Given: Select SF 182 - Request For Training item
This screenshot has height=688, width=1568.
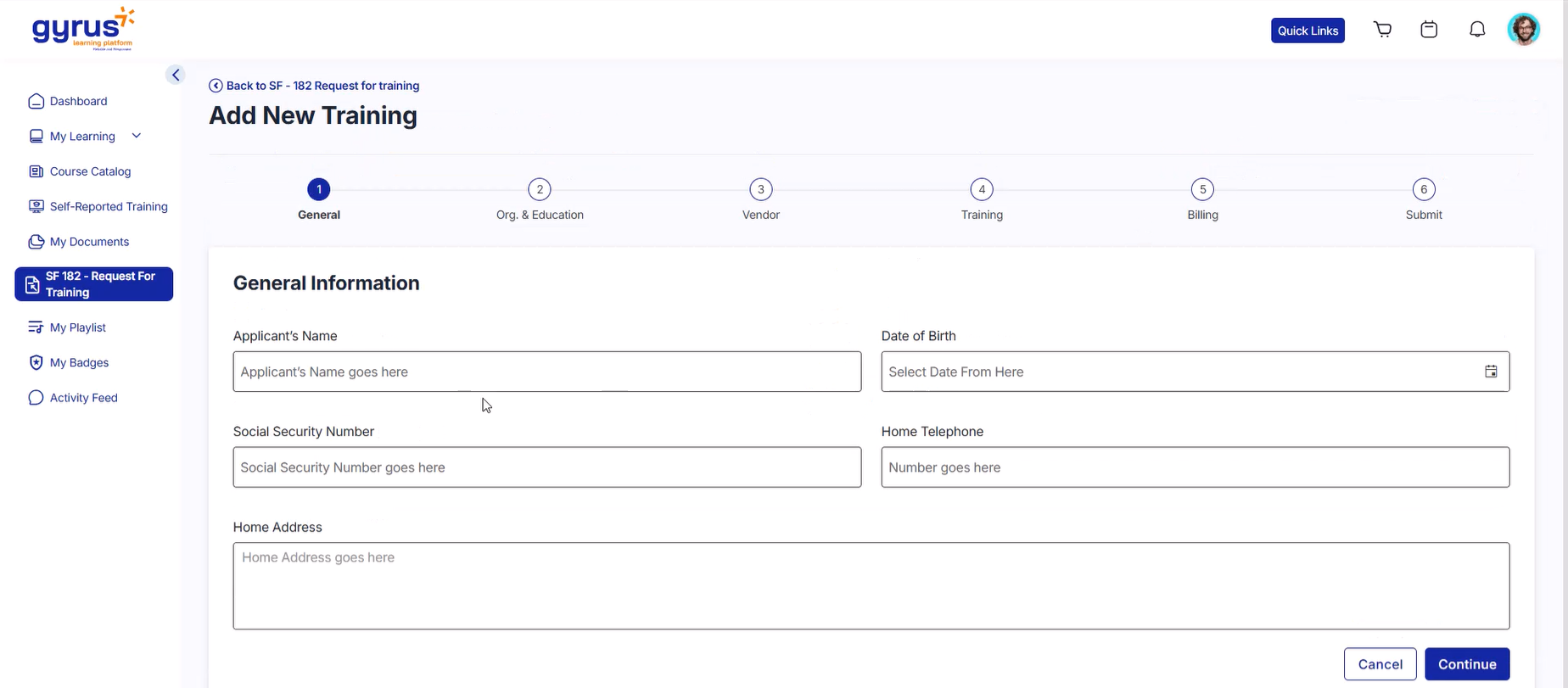Looking at the screenshot, I should coord(93,284).
